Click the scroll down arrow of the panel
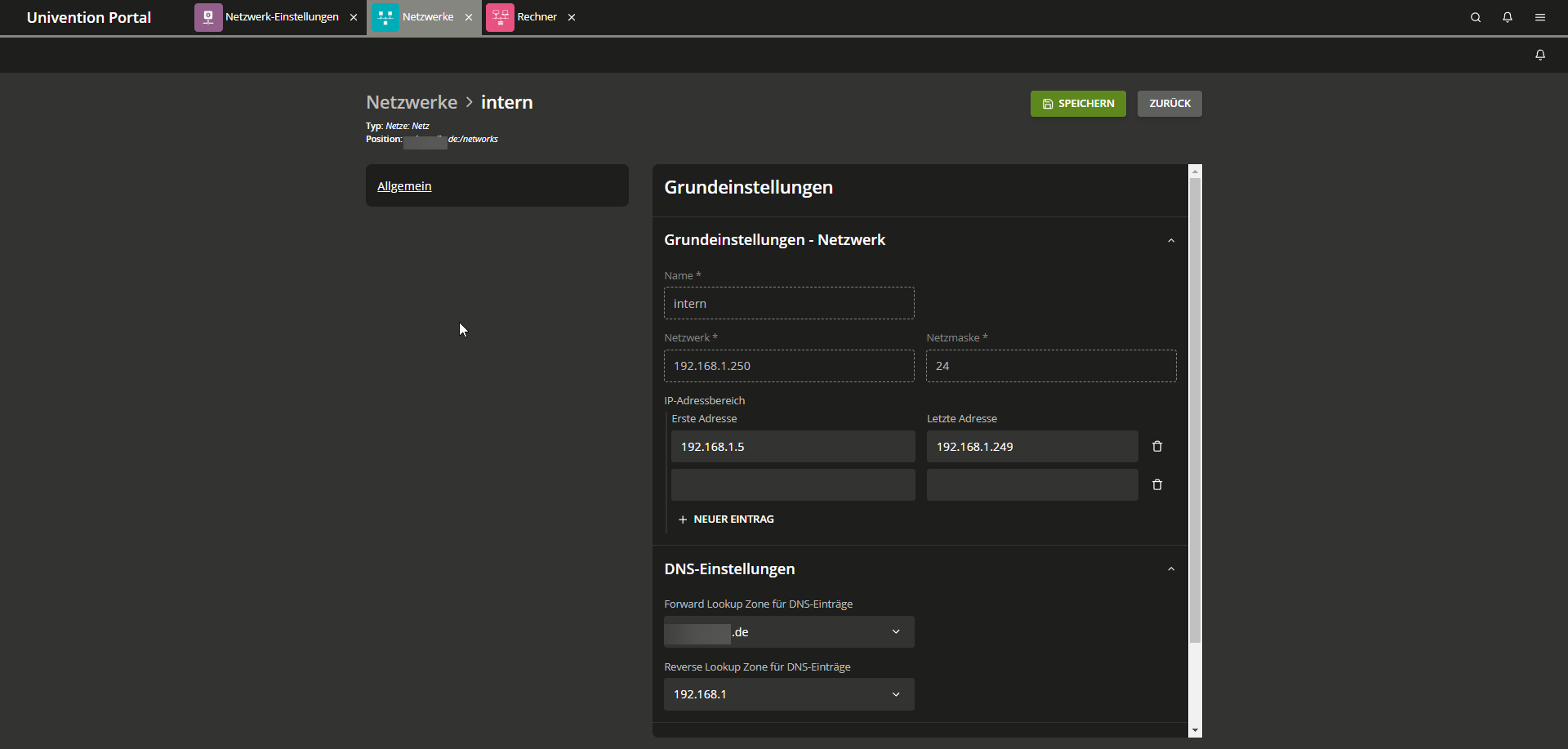The width and height of the screenshot is (1568, 749). [1196, 731]
